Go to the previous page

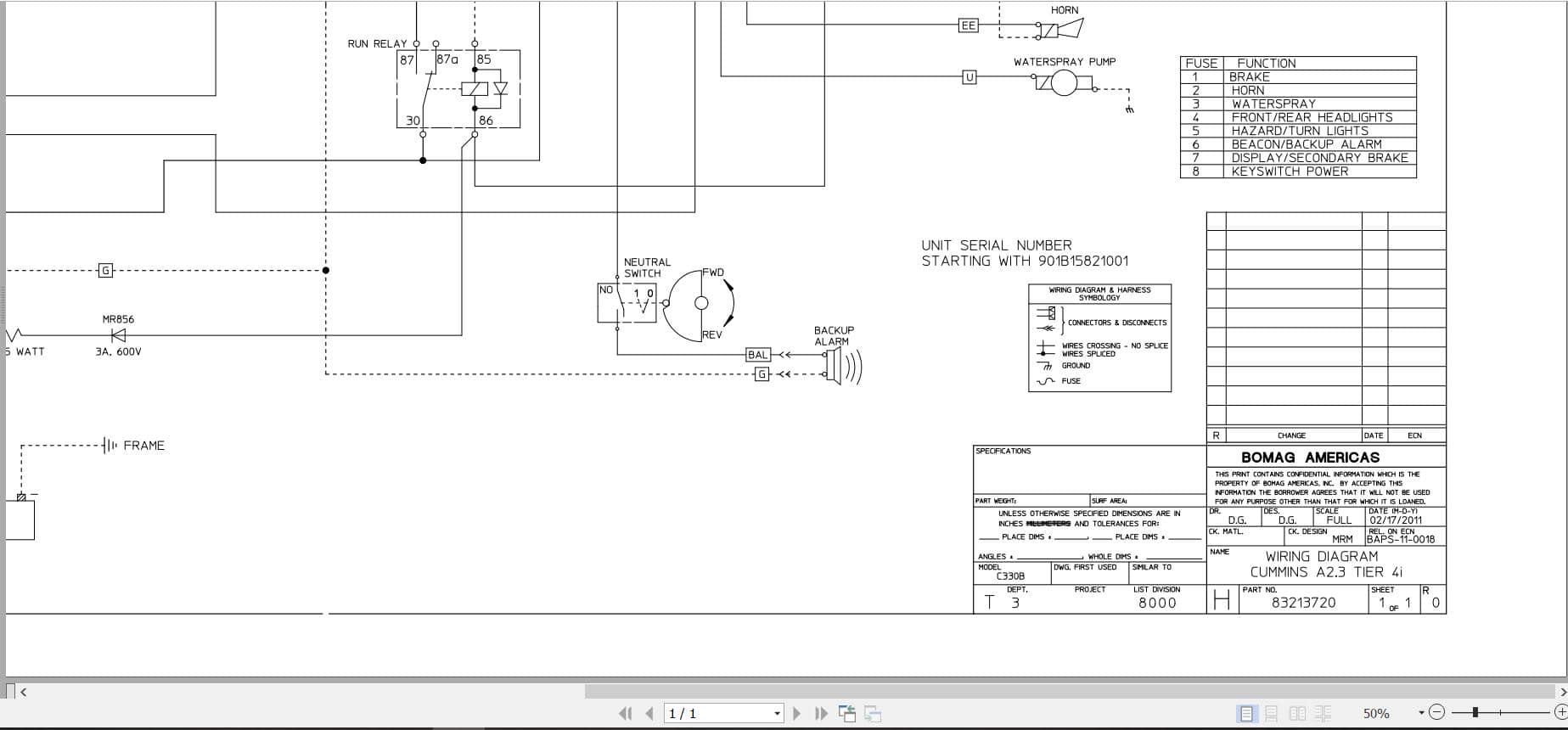[649, 714]
